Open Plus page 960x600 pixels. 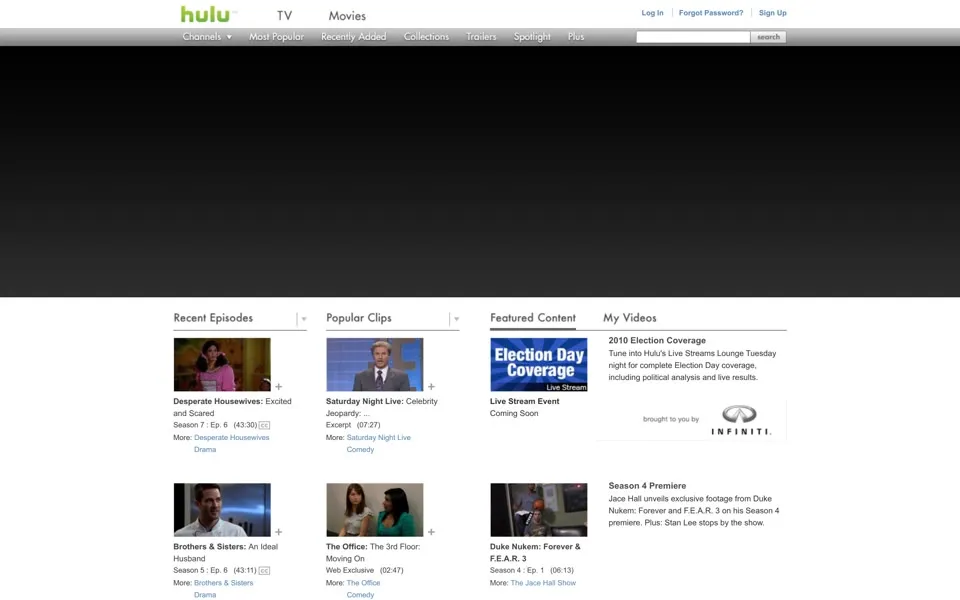[576, 37]
